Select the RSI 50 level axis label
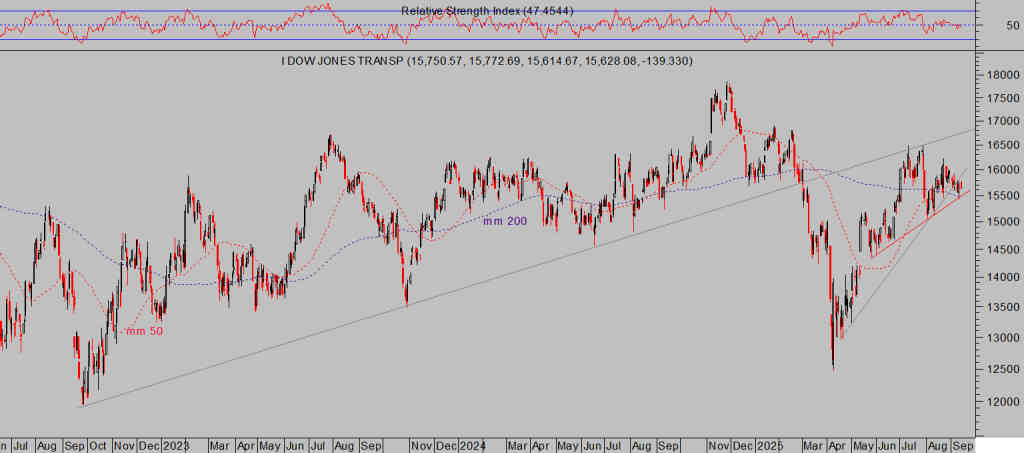 point(1012,25)
